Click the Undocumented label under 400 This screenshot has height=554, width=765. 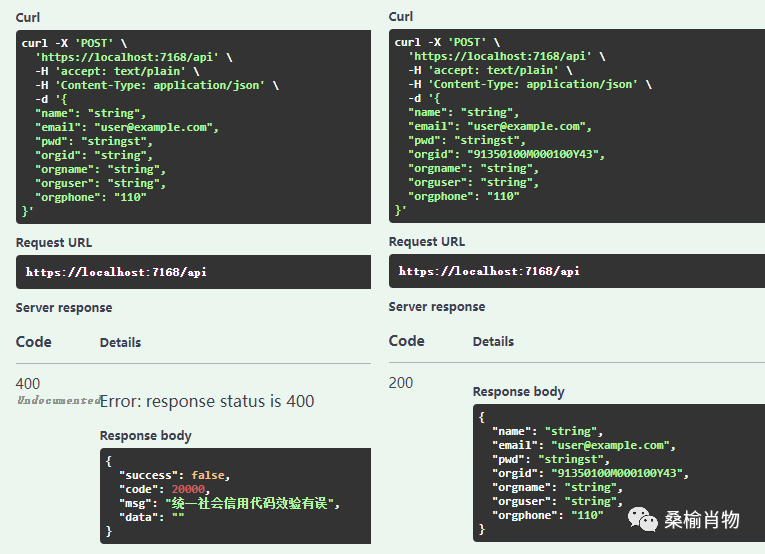coord(57,400)
